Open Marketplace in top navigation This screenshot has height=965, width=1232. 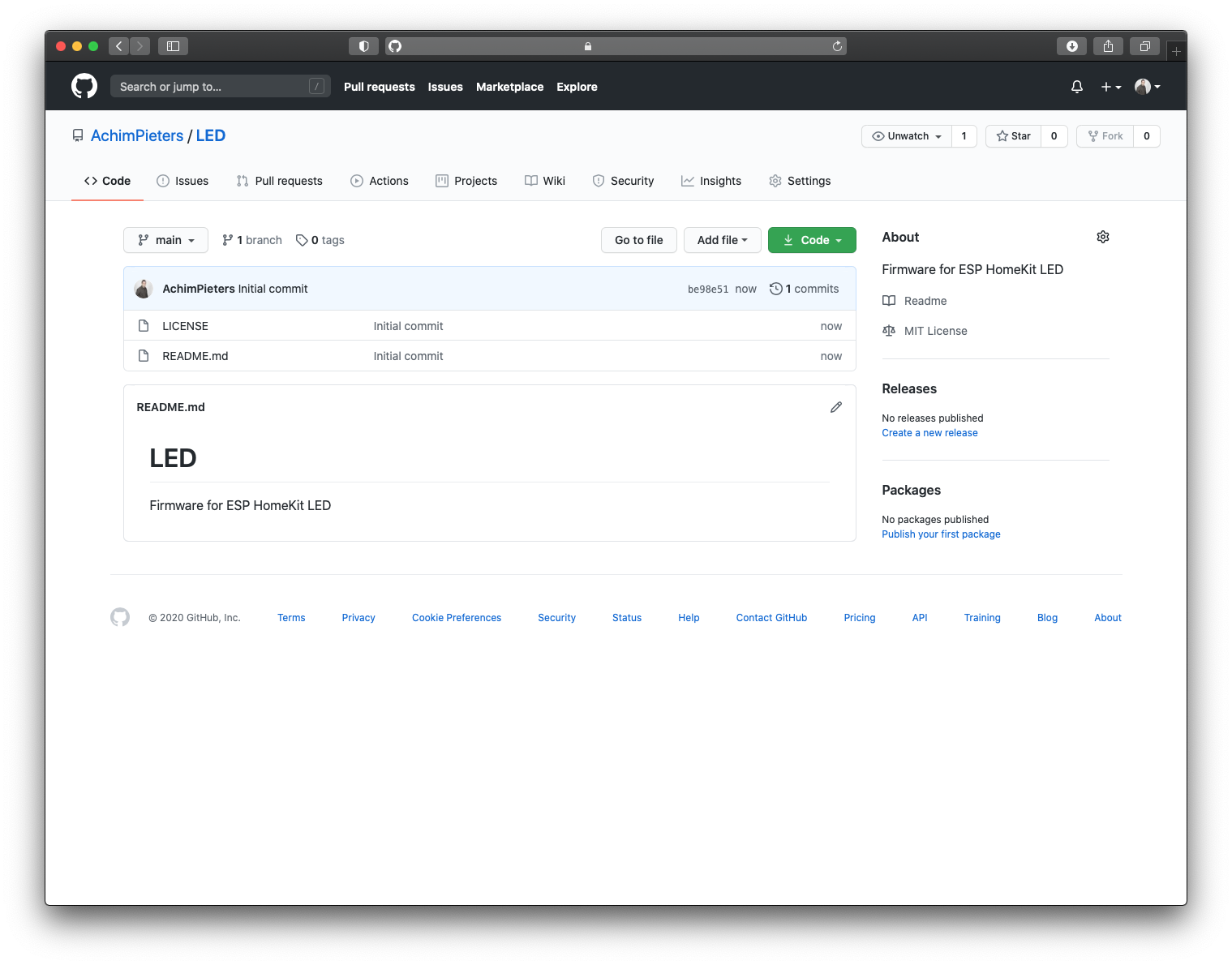[x=510, y=87]
